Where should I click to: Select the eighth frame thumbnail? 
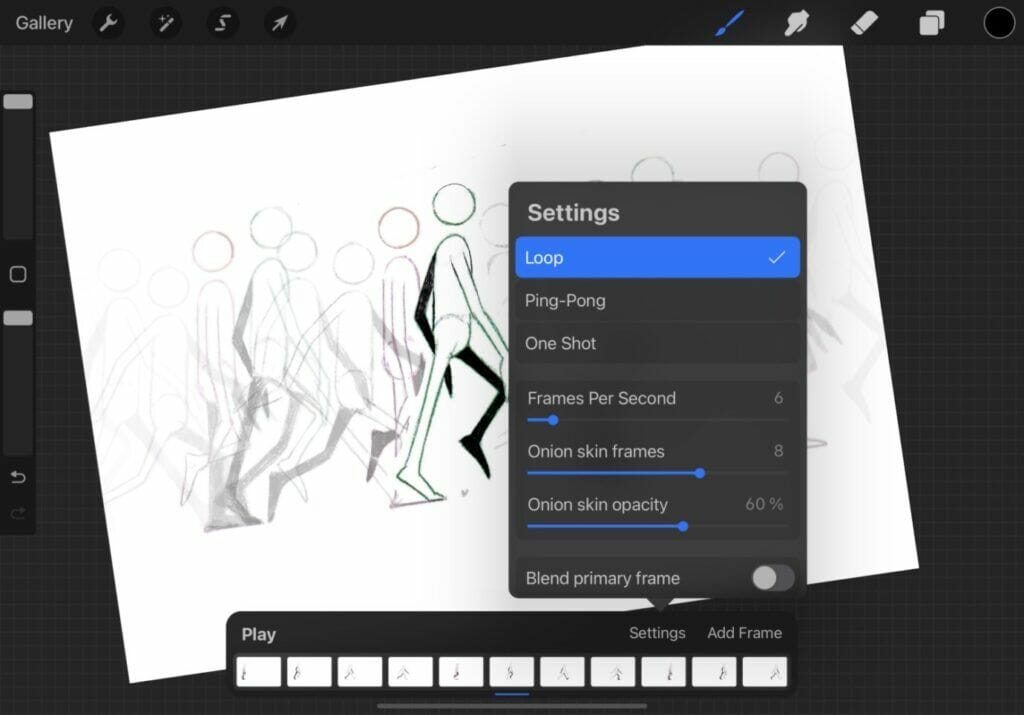click(x=613, y=672)
